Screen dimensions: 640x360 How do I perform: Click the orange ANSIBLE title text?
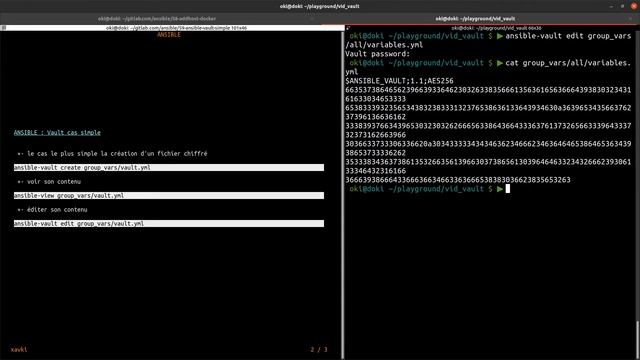pyautogui.click(x=169, y=35)
